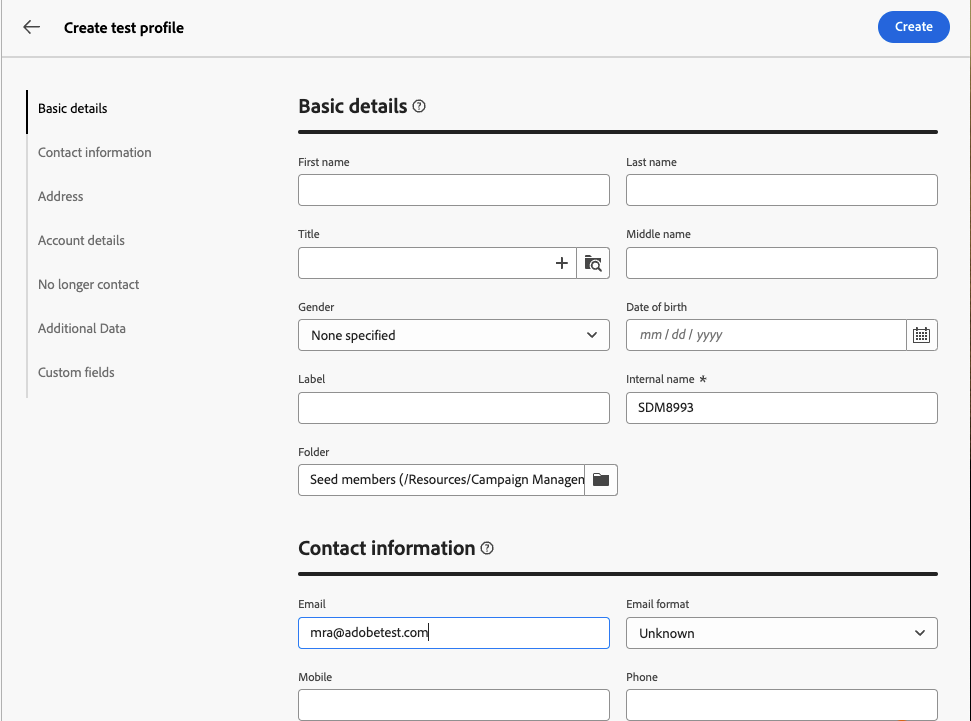
Task: Click the back arrow icon
Action: [x=32, y=28]
